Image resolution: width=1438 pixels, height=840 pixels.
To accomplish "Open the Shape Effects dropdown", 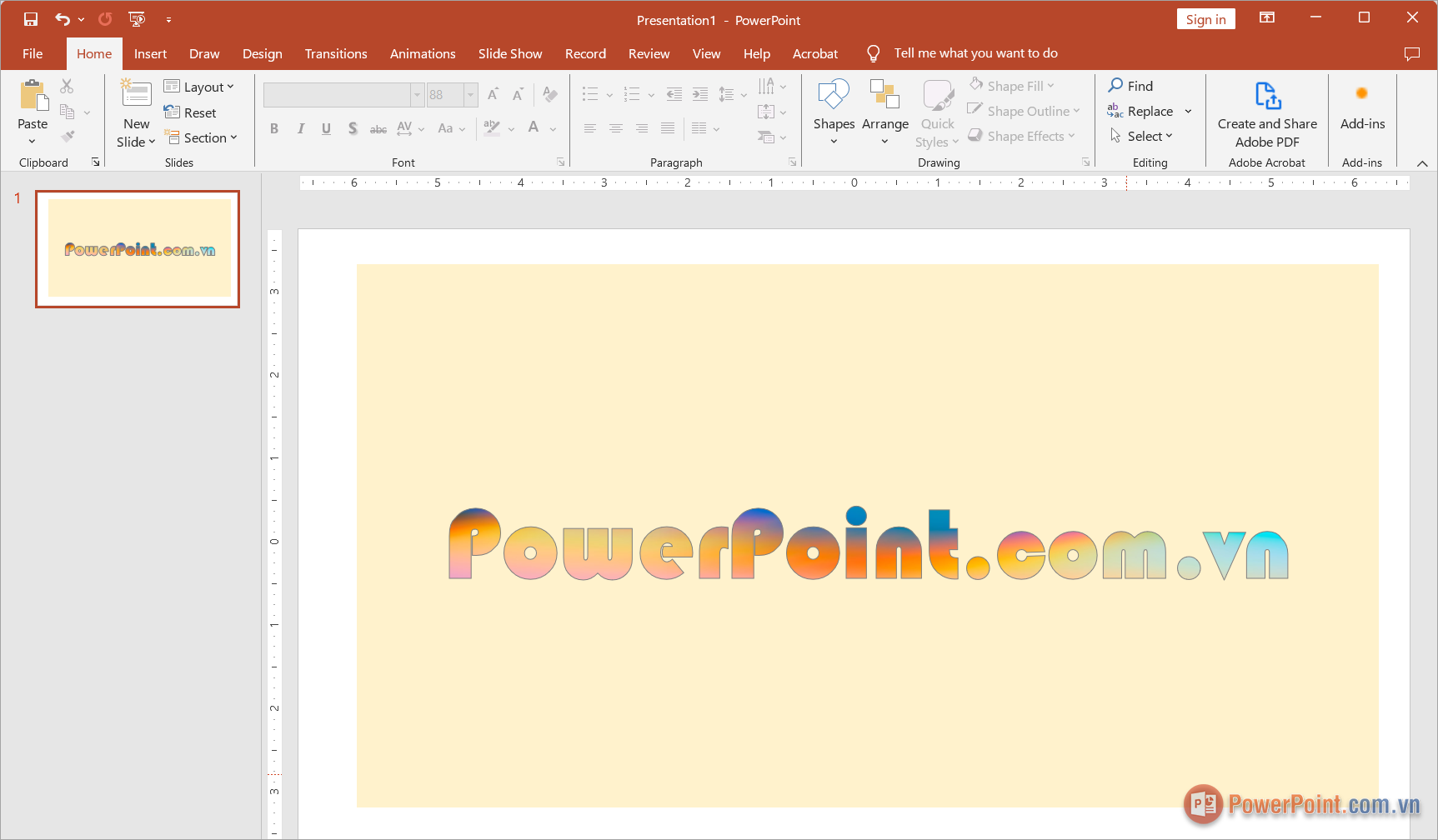I will (x=1023, y=135).
